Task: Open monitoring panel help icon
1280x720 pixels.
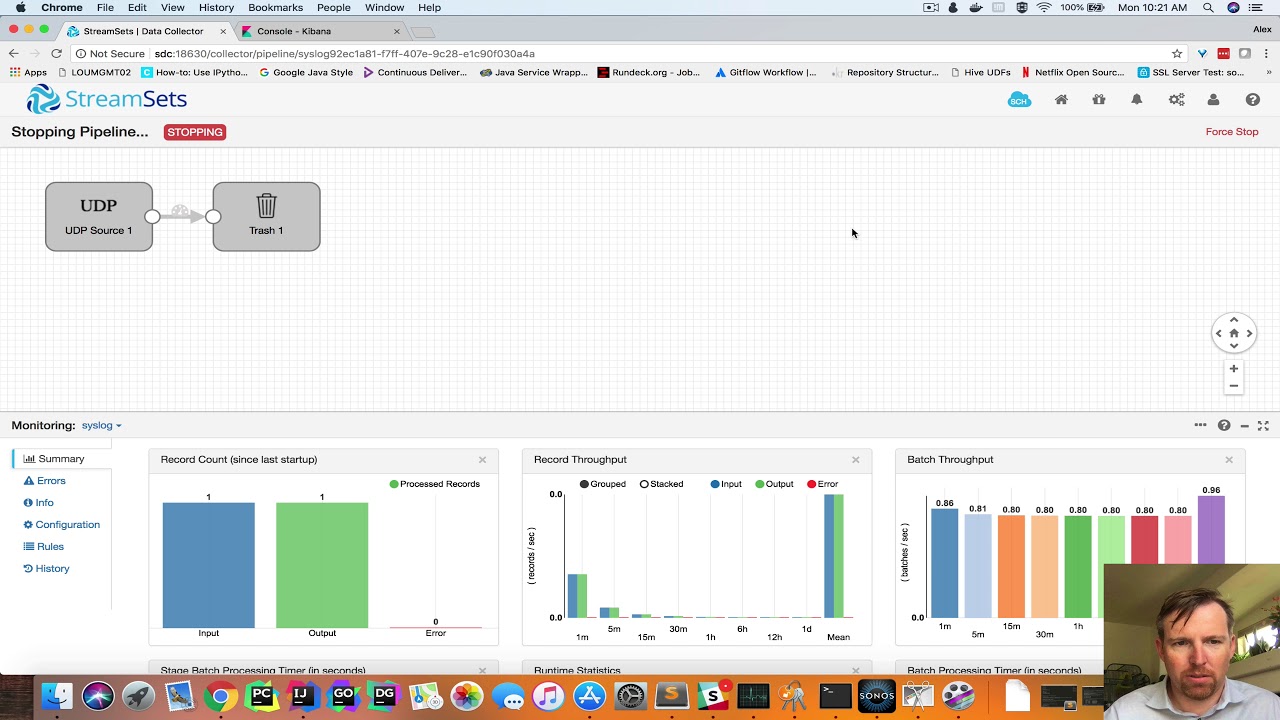Action: tap(1224, 425)
